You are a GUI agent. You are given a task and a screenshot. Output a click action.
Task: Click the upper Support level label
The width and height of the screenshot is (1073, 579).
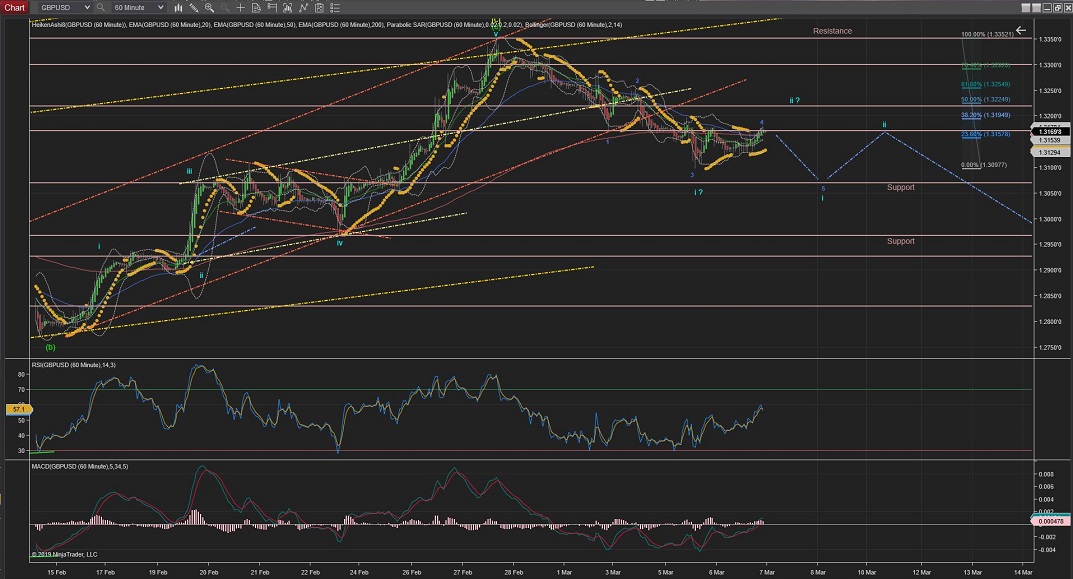900,187
